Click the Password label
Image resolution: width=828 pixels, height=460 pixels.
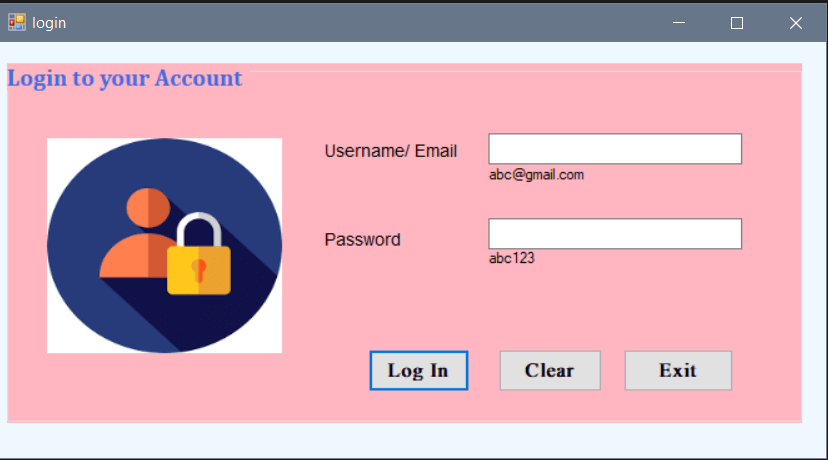tap(363, 240)
